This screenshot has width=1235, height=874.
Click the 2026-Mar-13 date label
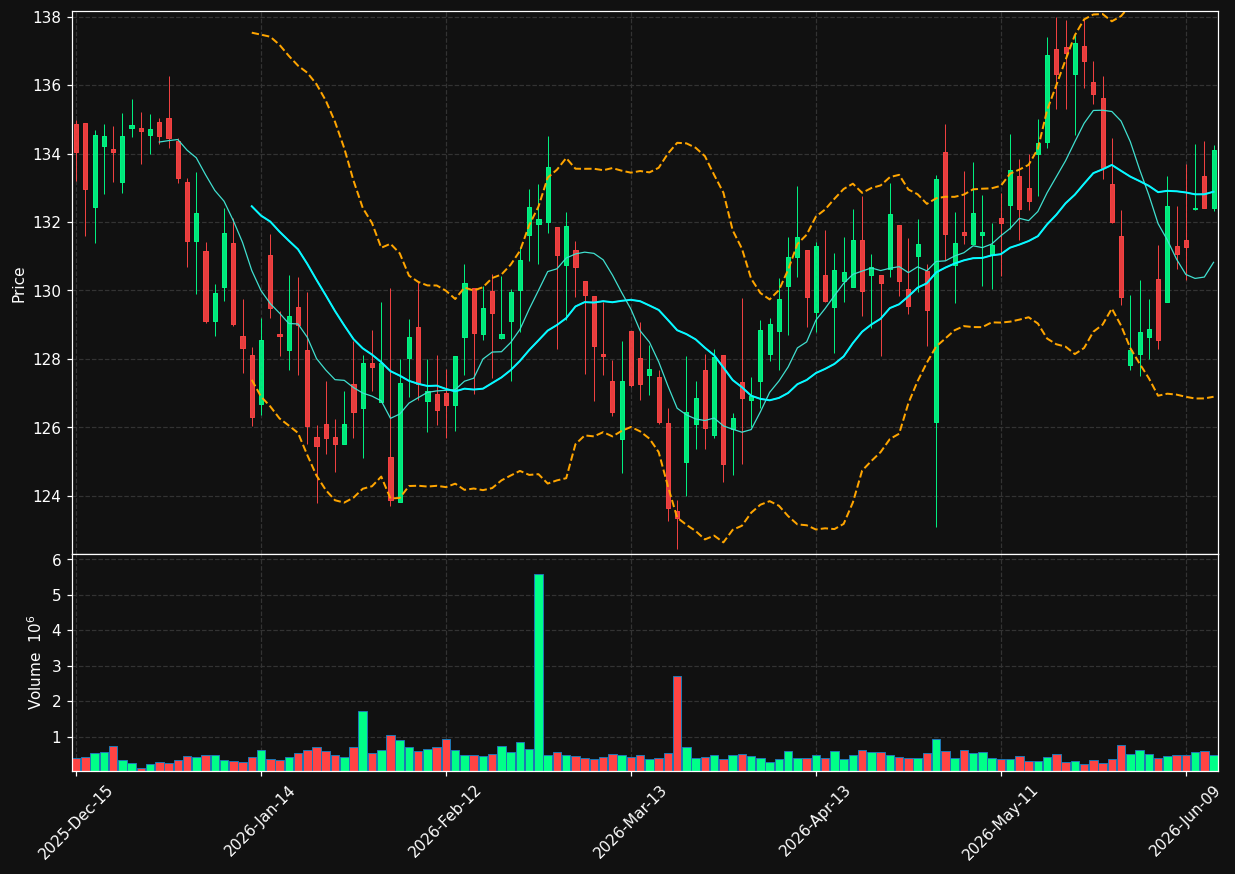[x=630, y=821]
